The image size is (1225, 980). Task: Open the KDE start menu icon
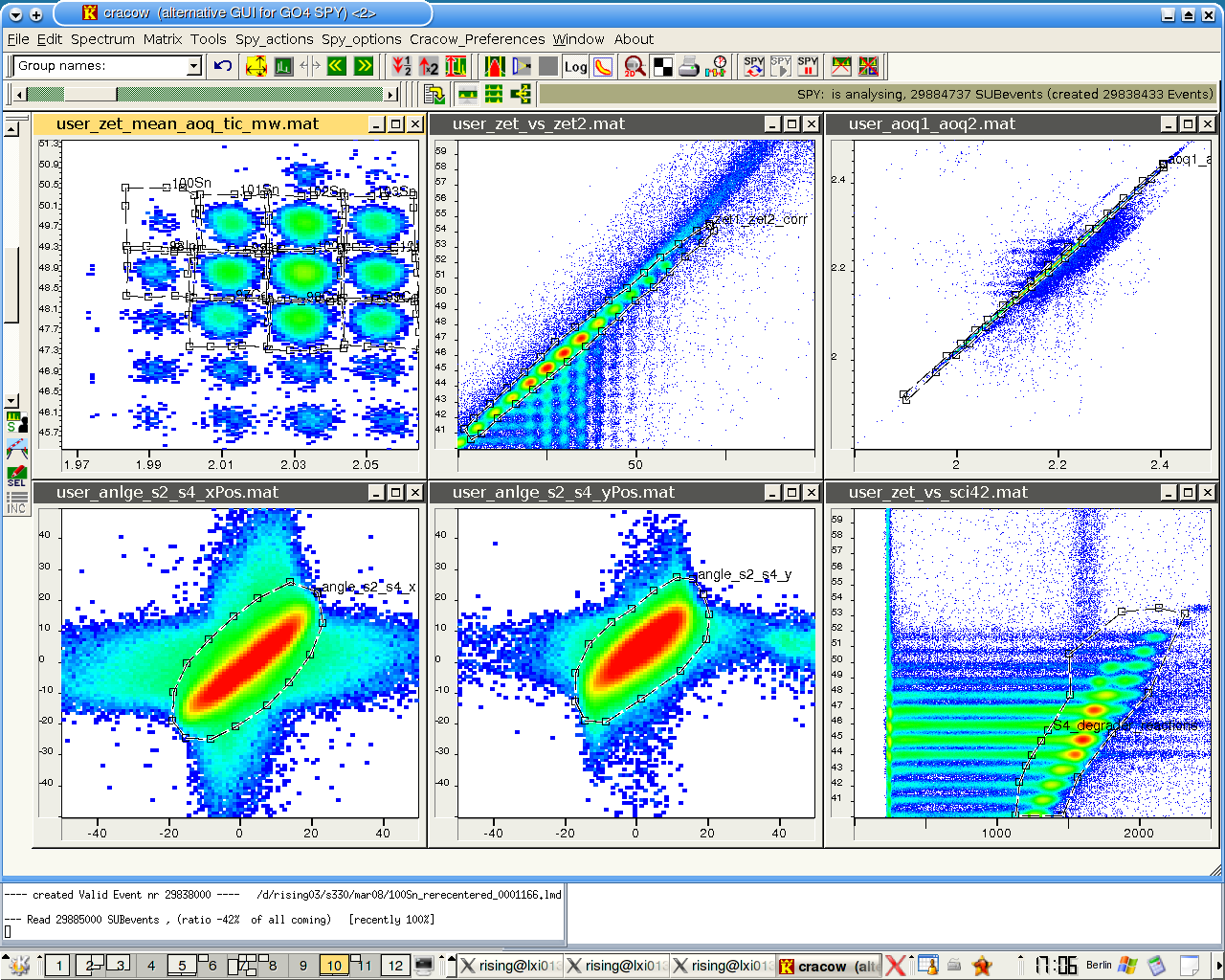(18, 965)
